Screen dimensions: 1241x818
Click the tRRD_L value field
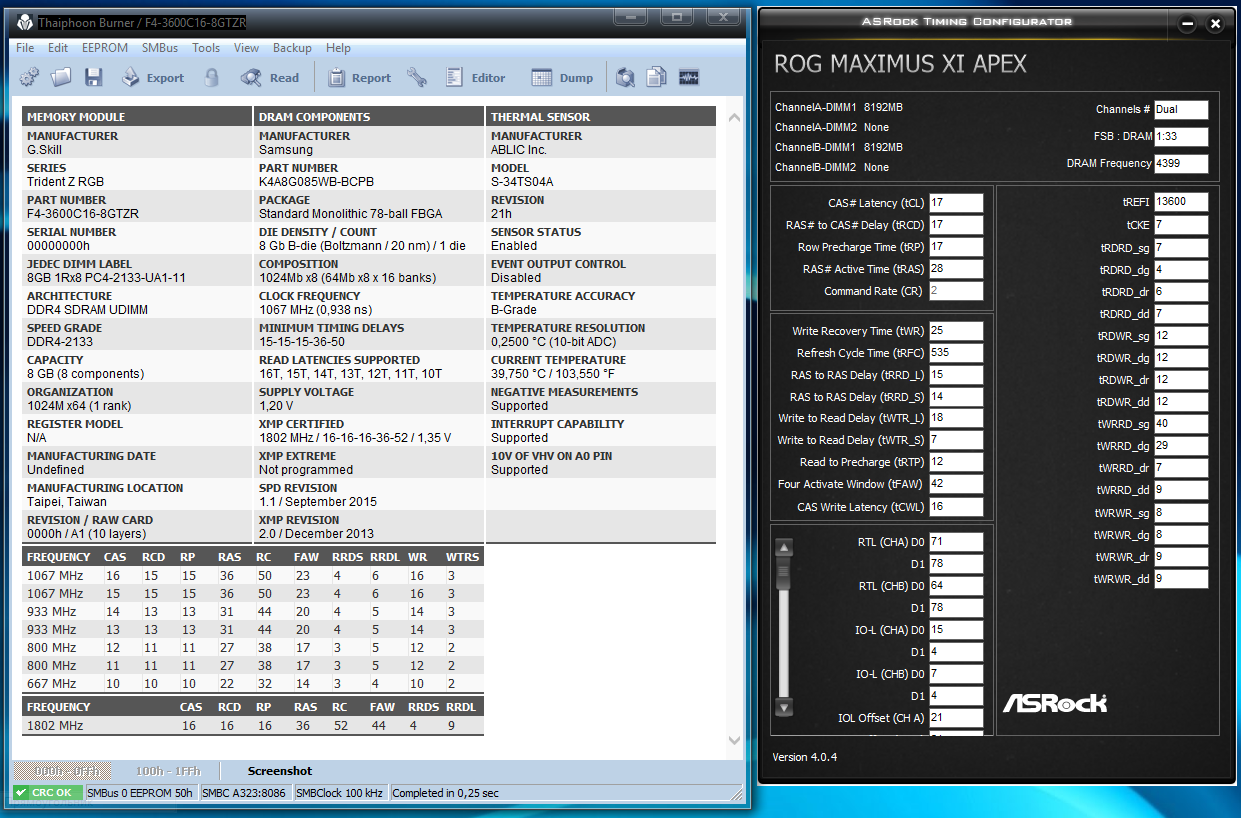point(956,375)
